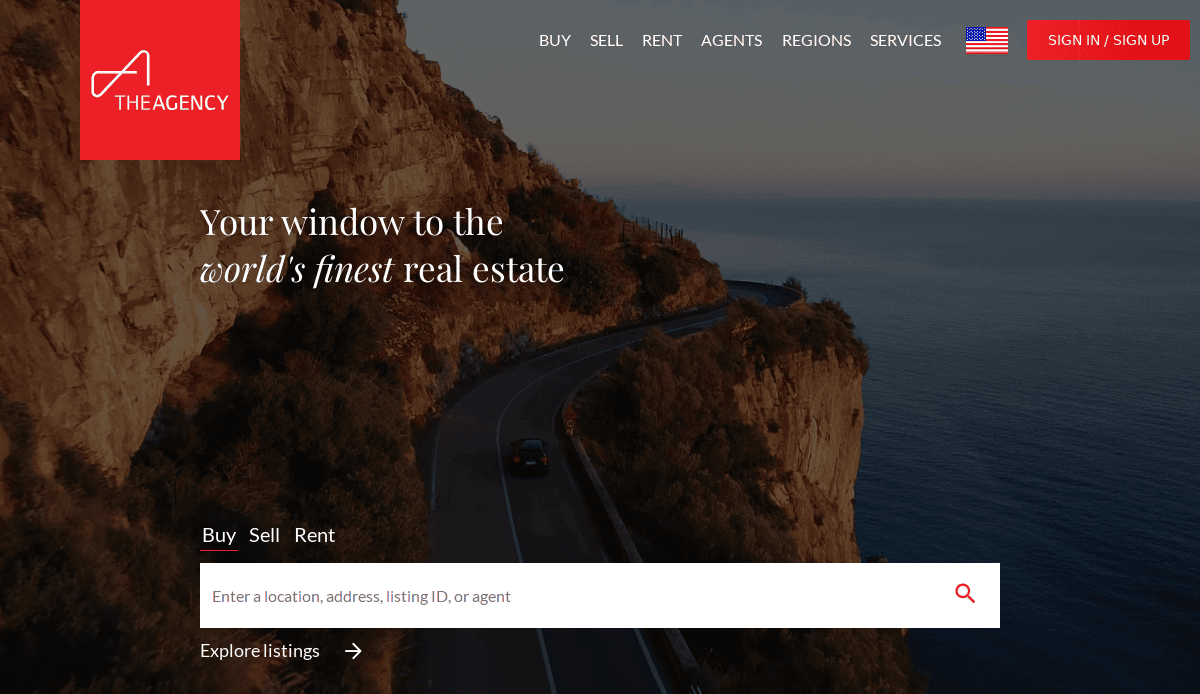Go to AGENTS in top navigation
1200x694 pixels.
pyautogui.click(x=732, y=40)
